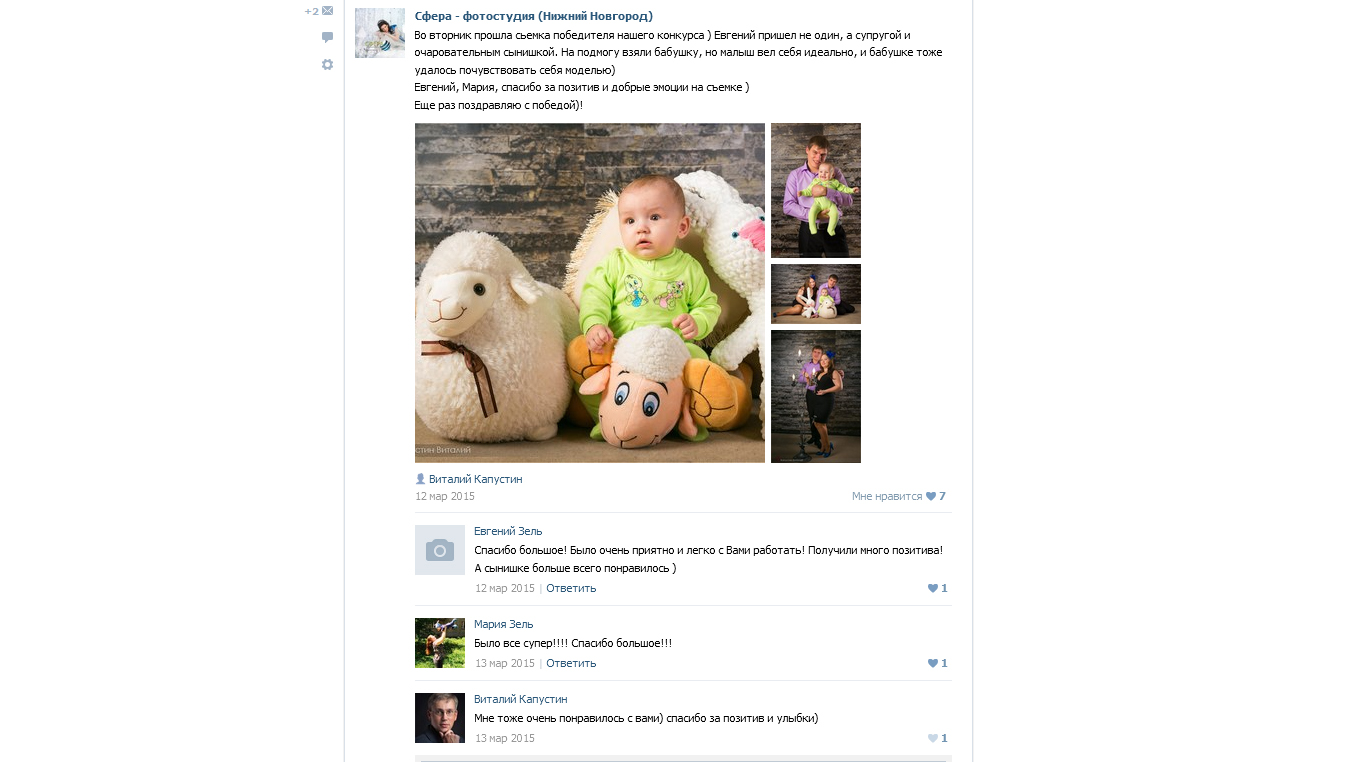
Task: Open the speech bubble comments icon
Action: tap(327, 38)
